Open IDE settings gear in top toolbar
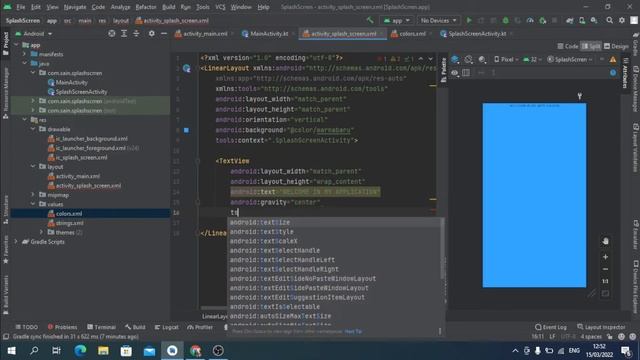 coord(622,20)
